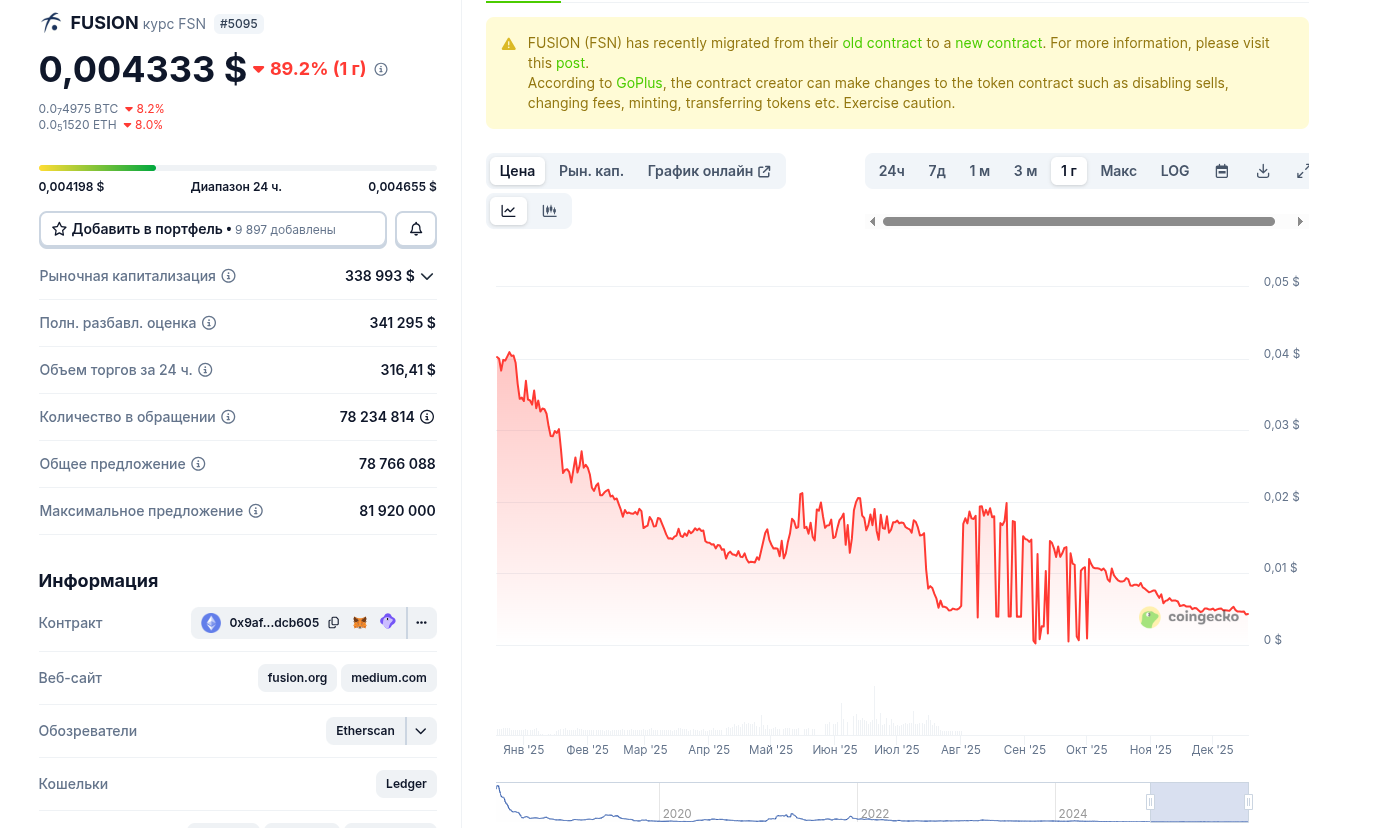This screenshot has width=1386, height=828.
Task: Click Добавить в портфель button
Action: click(212, 229)
